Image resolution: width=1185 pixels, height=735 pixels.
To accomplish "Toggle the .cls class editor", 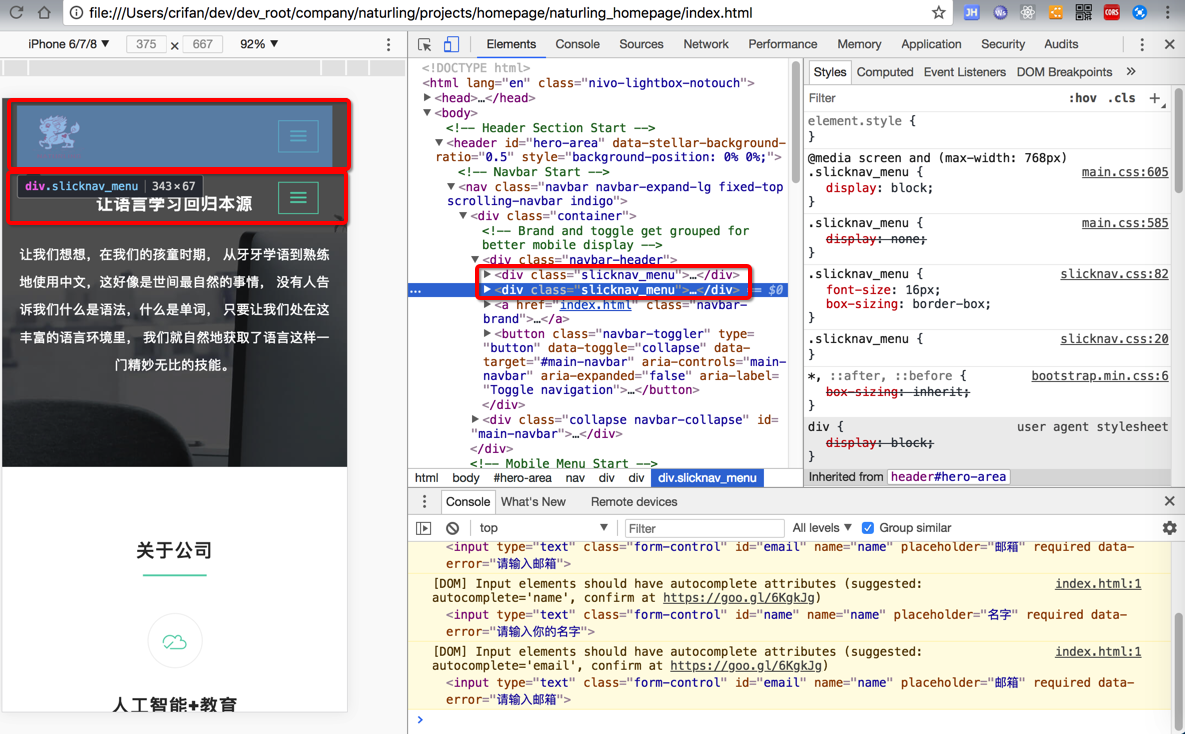I will pos(1122,97).
